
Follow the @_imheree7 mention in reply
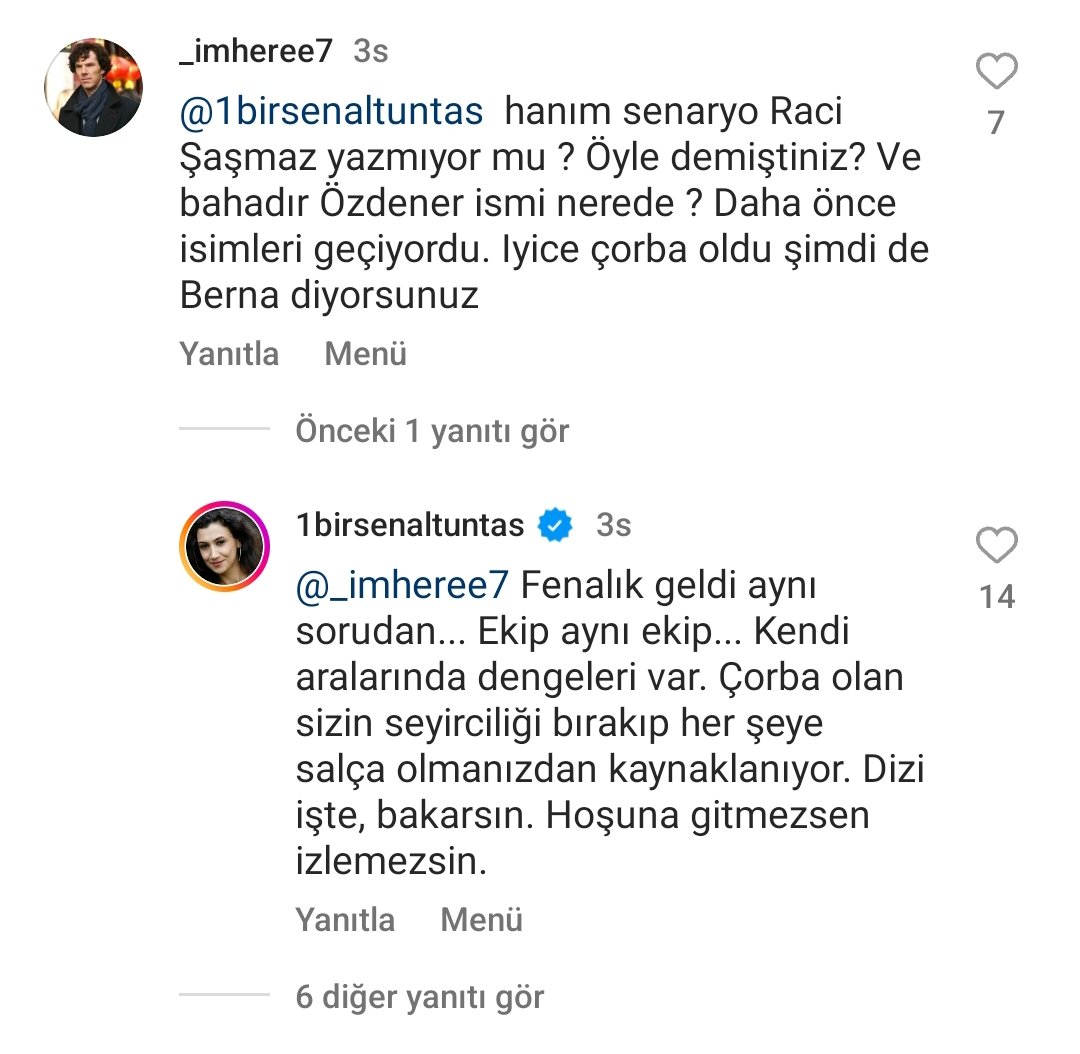pos(402,586)
